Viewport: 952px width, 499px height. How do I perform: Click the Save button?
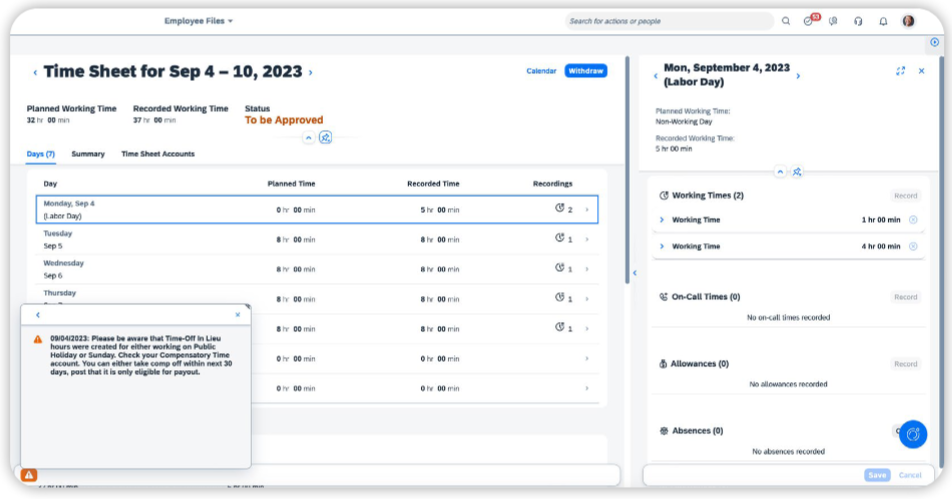pyautogui.click(x=877, y=475)
